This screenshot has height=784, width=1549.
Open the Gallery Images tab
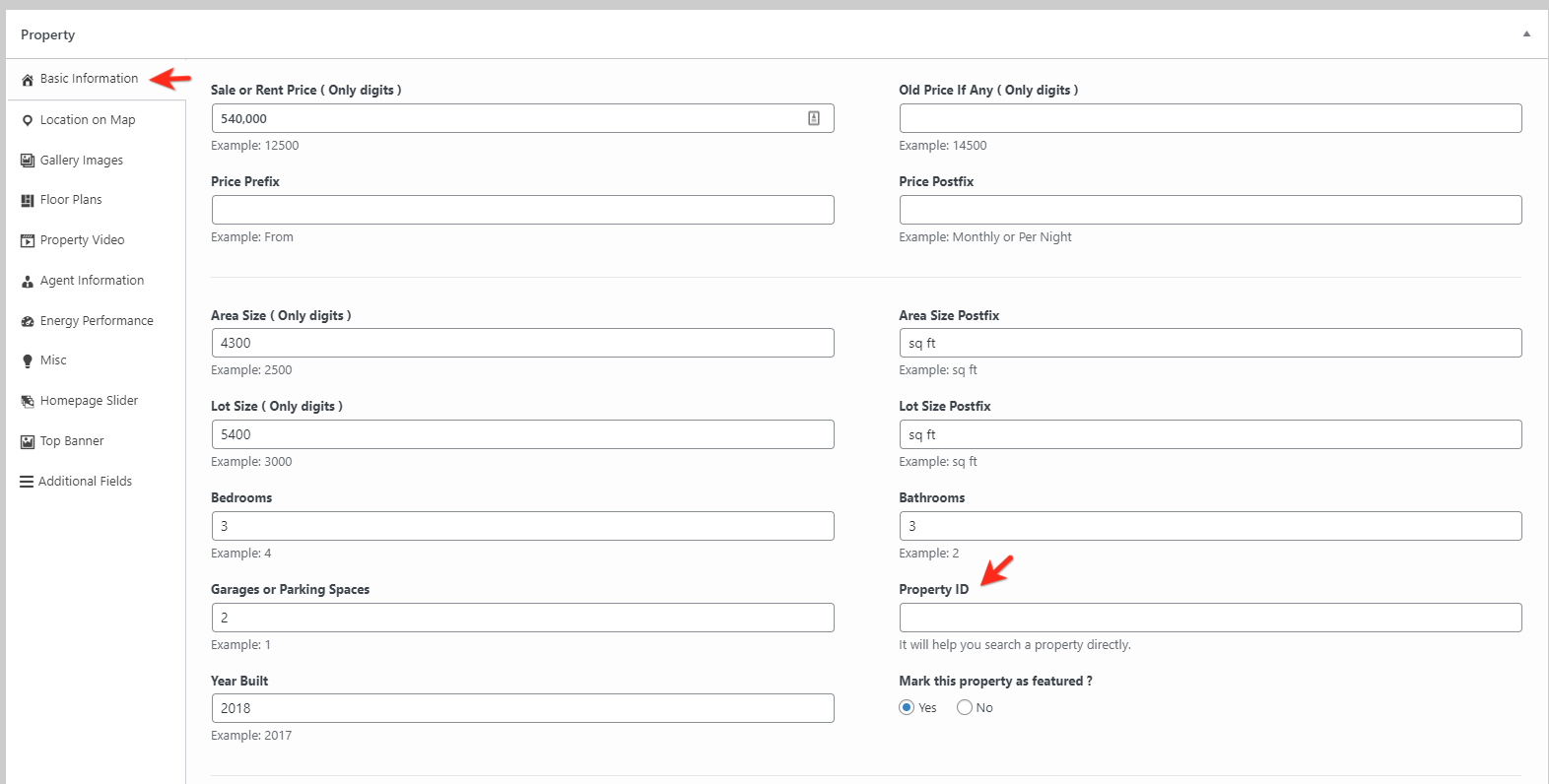[x=97, y=161]
